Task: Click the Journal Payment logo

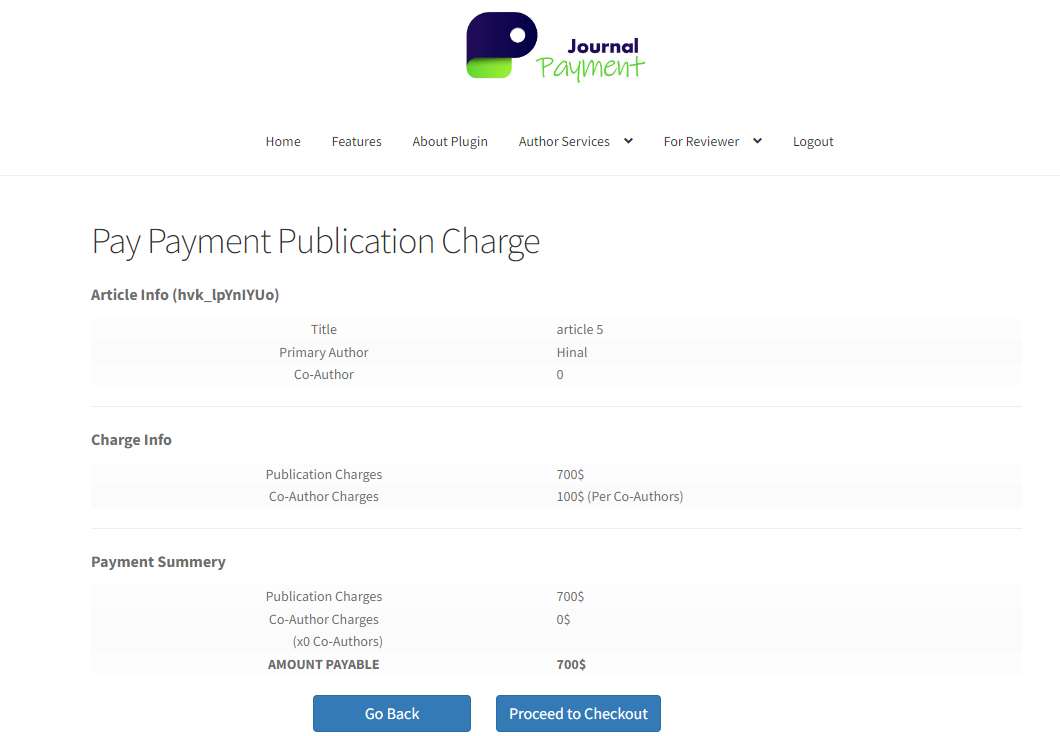Action: (554, 46)
